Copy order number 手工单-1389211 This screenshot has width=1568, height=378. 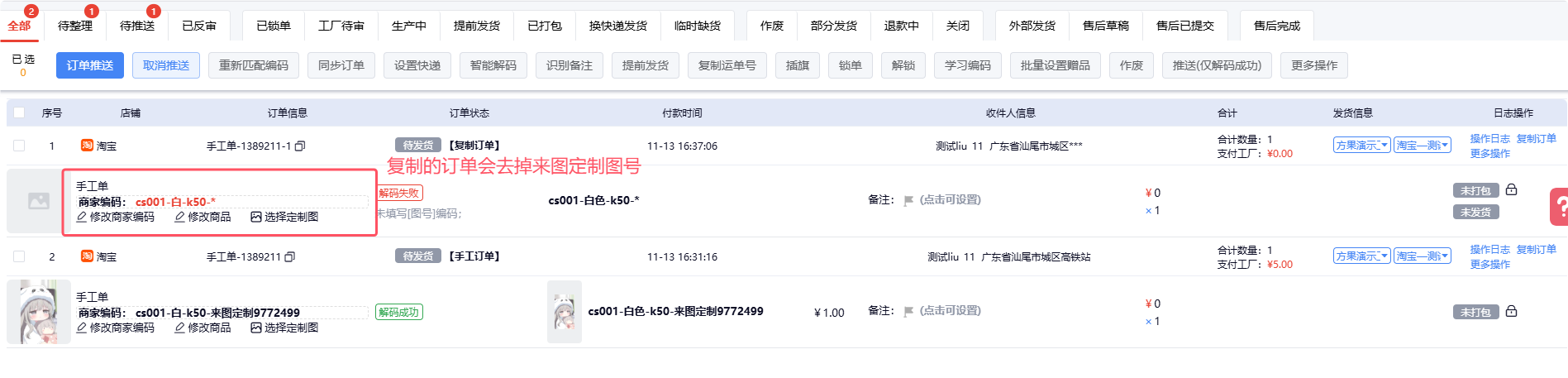tap(289, 257)
